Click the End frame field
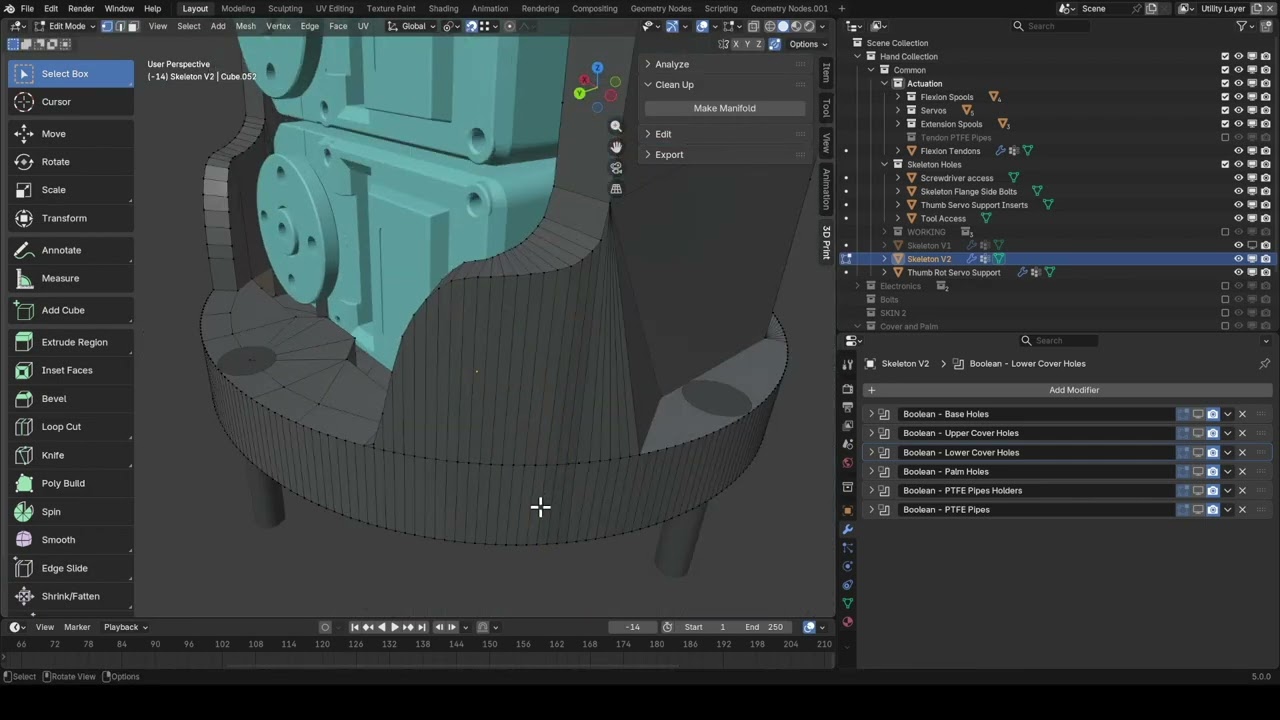The width and height of the screenshot is (1280, 720). click(764, 627)
